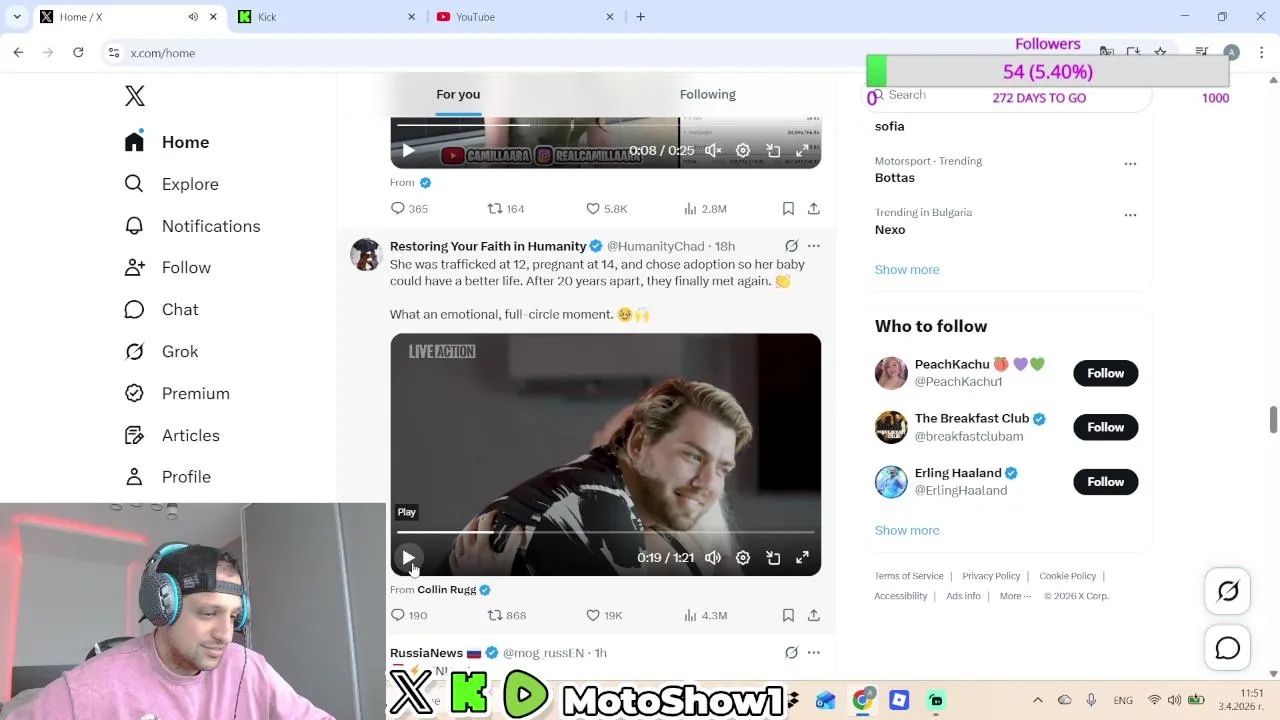Open Restoring Your Faith in Humanity profile
Screen dimensions: 1280x720
pyautogui.click(x=488, y=246)
